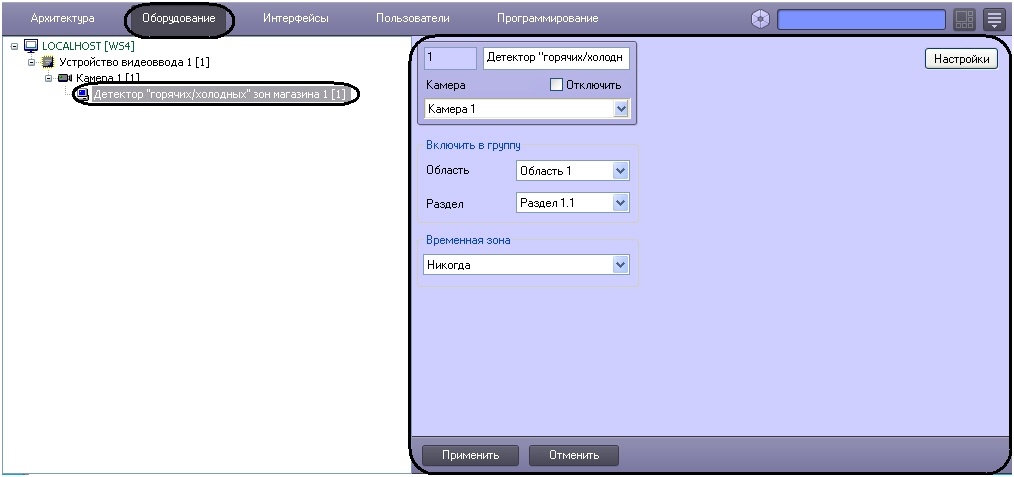Toggle the Отключить checkbox
This screenshot has height=477, width=1014.
557,86
